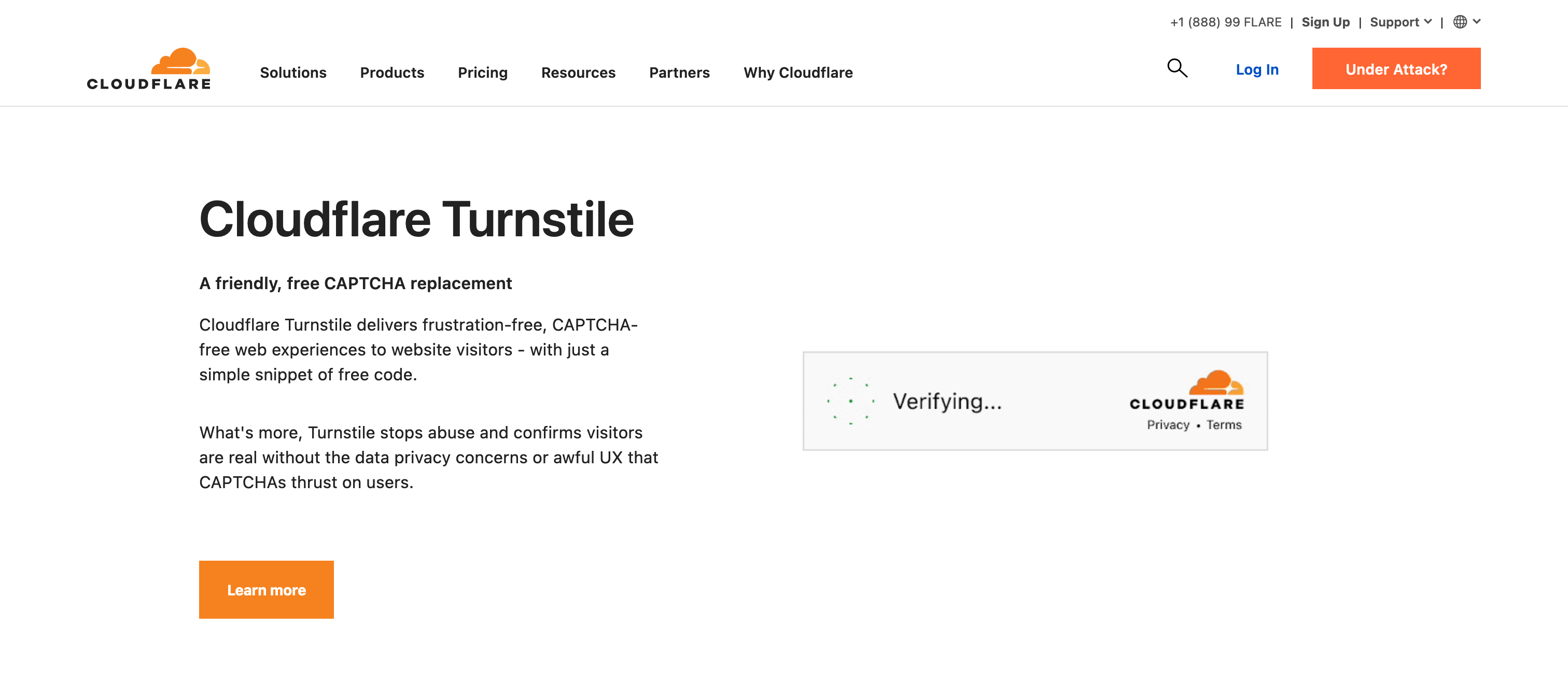Click the Cloudflare logo in Turnstile widget
The width and height of the screenshot is (1568, 698).
[x=1186, y=390]
